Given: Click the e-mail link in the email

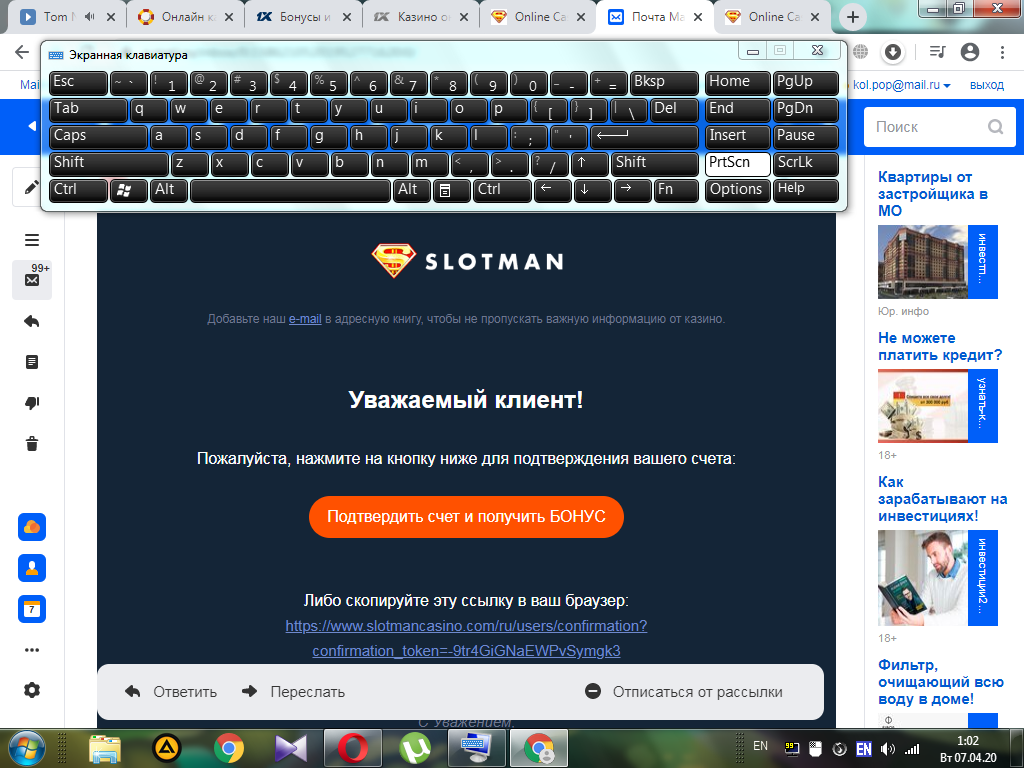Looking at the screenshot, I should click(305, 319).
